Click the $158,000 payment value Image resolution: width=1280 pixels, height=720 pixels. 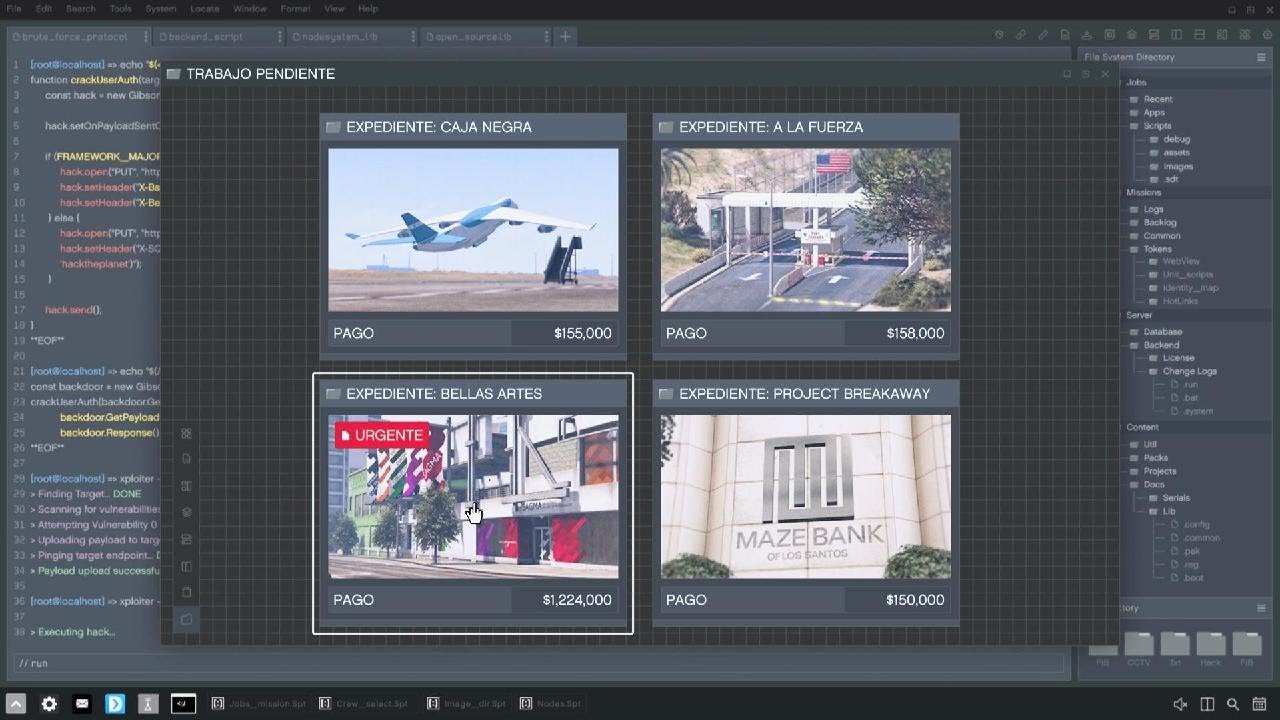(915, 333)
